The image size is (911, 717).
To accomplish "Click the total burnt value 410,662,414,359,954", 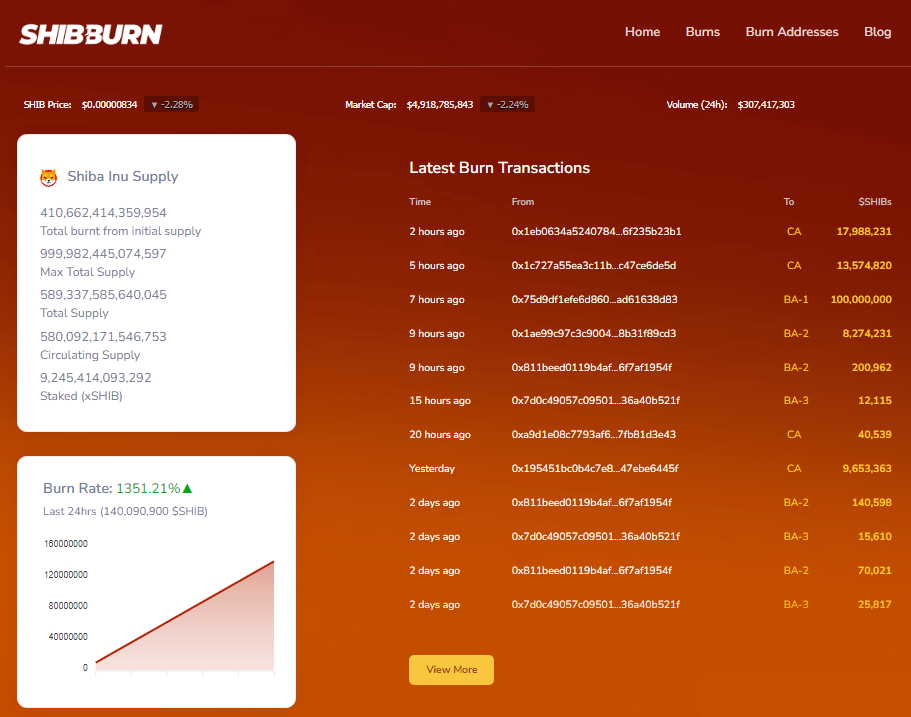I will [103, 213].
